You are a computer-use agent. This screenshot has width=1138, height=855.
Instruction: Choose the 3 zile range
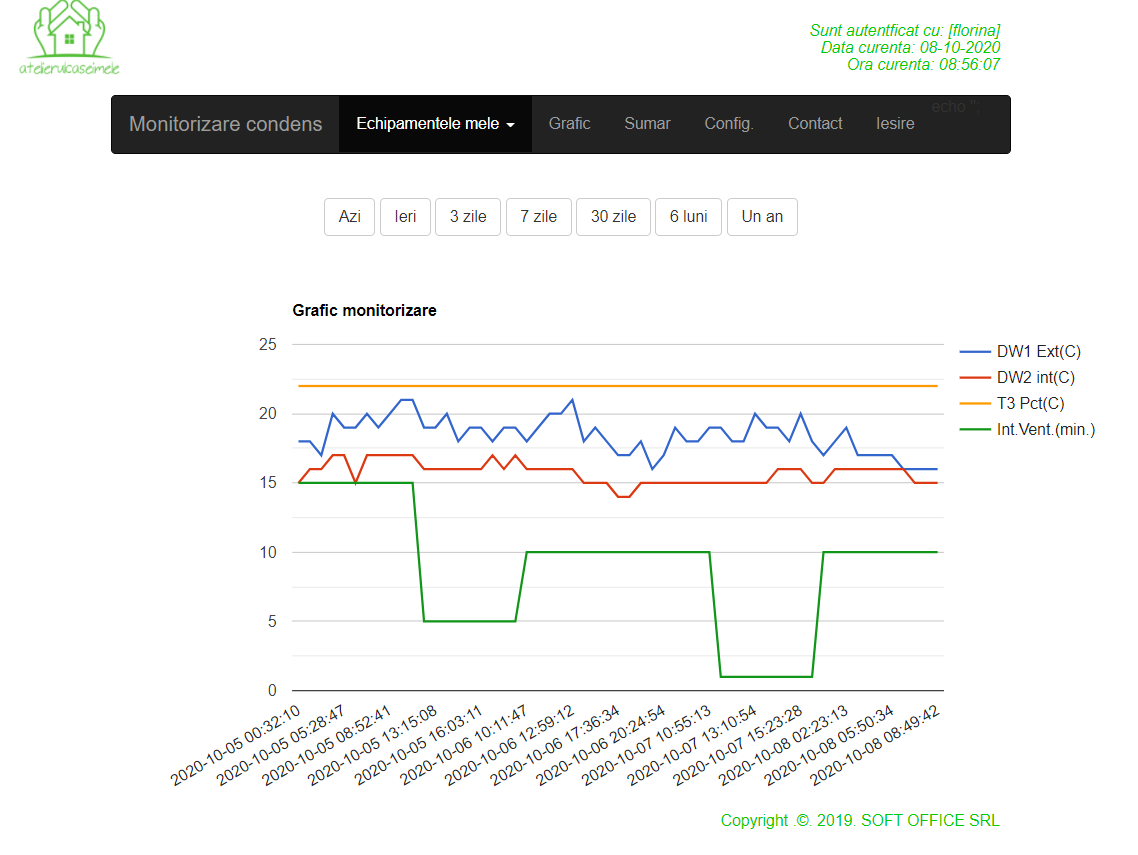[468, 217]
